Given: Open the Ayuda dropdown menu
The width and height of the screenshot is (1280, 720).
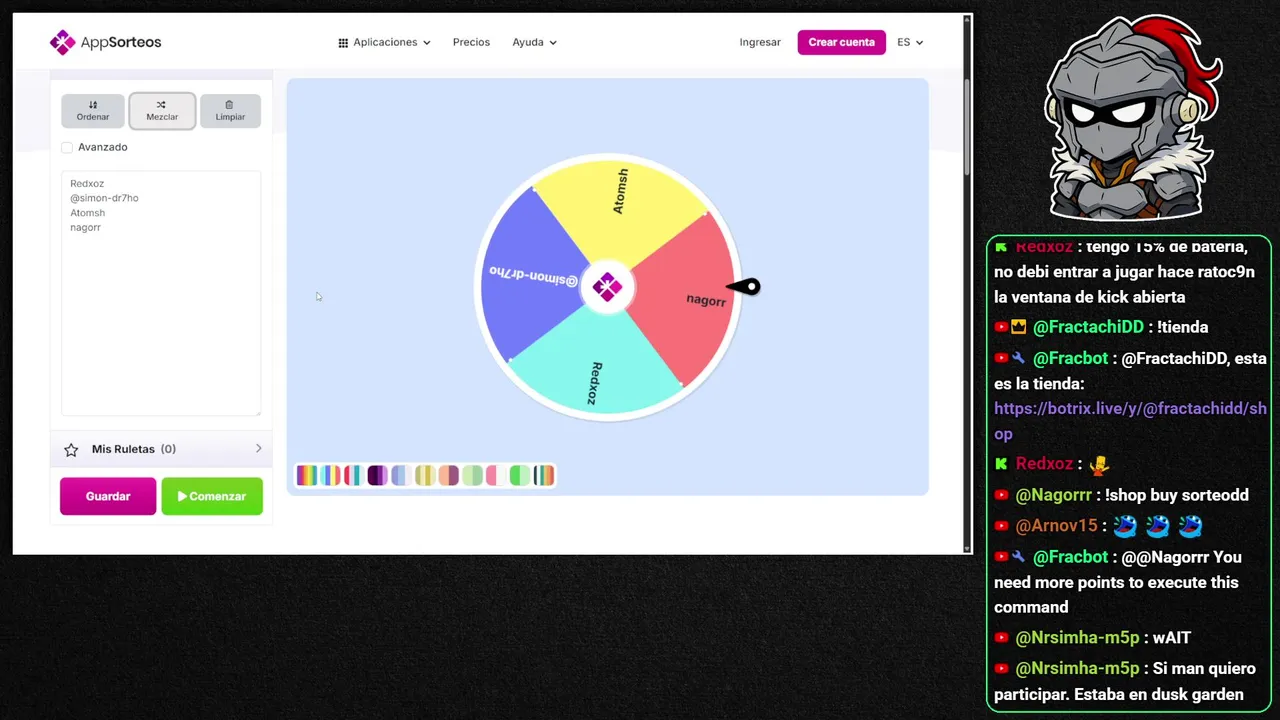Looking at the screenshot, I should coord(534,42).
